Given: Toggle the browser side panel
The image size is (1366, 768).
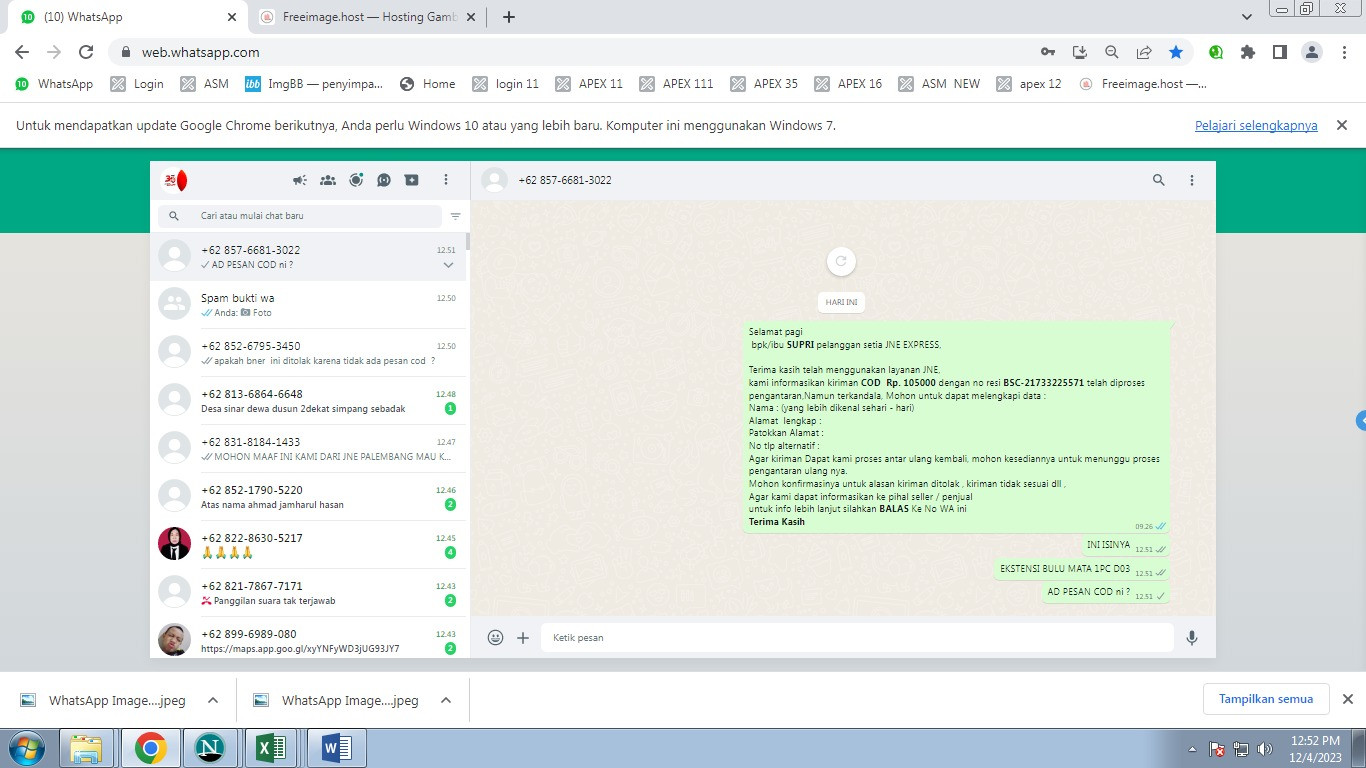Looking at the screenshot, I should 1280,52.
